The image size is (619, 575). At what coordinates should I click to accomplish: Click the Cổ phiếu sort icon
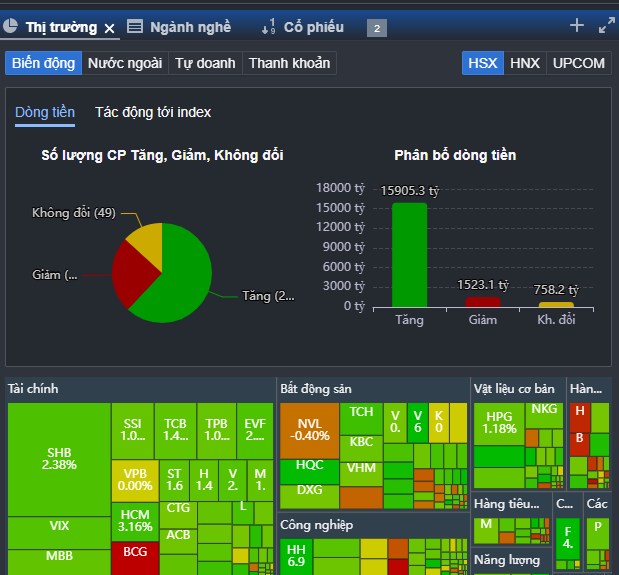[268, 27]
